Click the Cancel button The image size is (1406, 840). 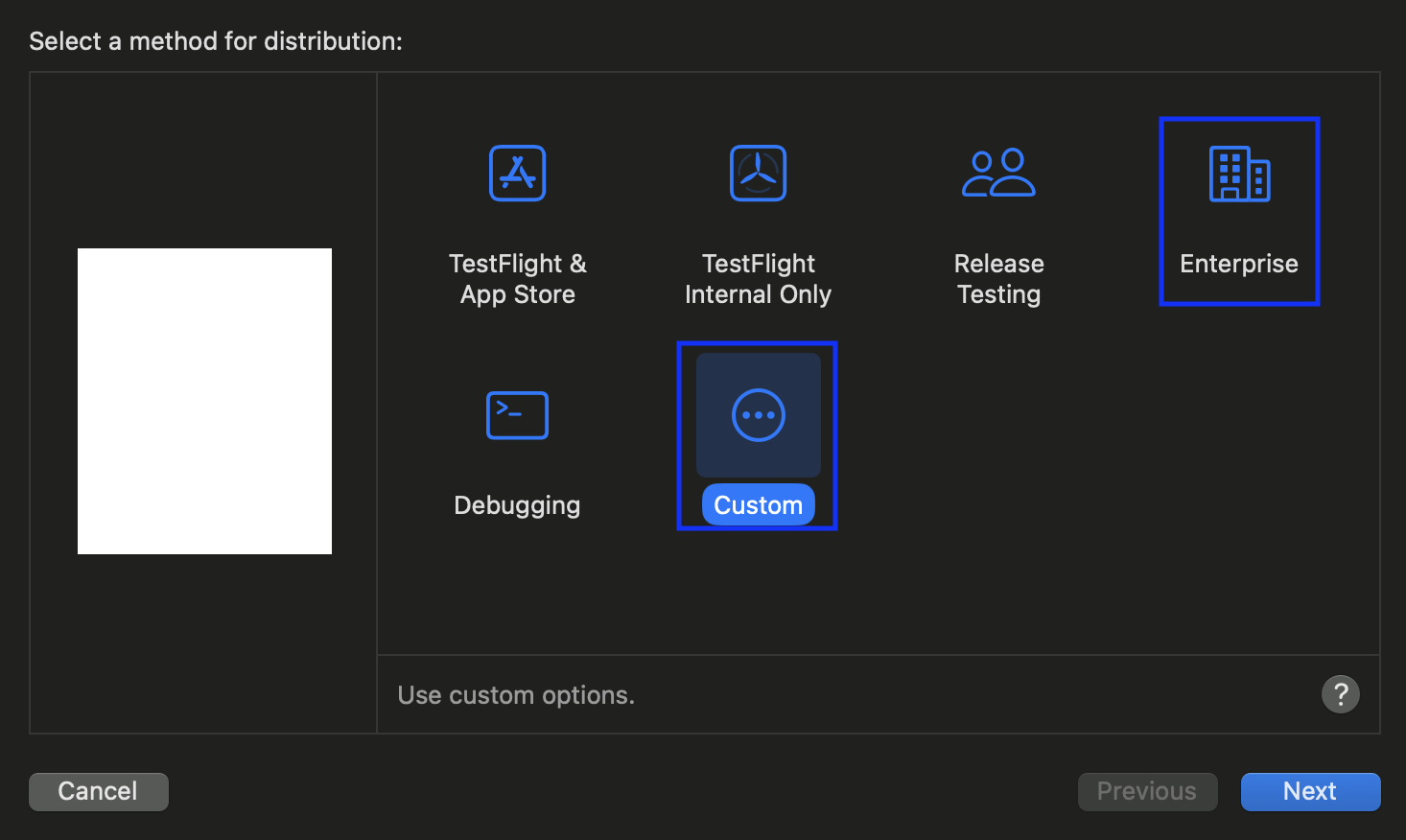click(99, 791)
